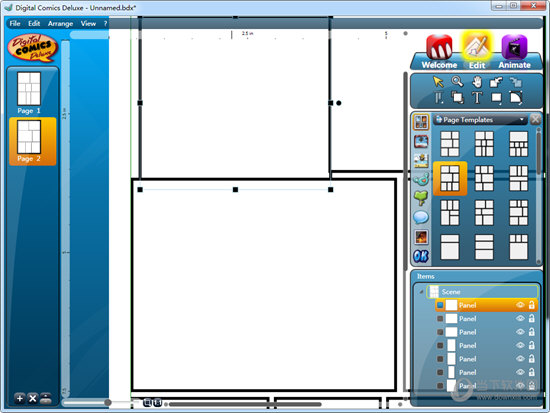Click the bring-forward arrange tool icon
550x413 pixels.
coord(496,82)
